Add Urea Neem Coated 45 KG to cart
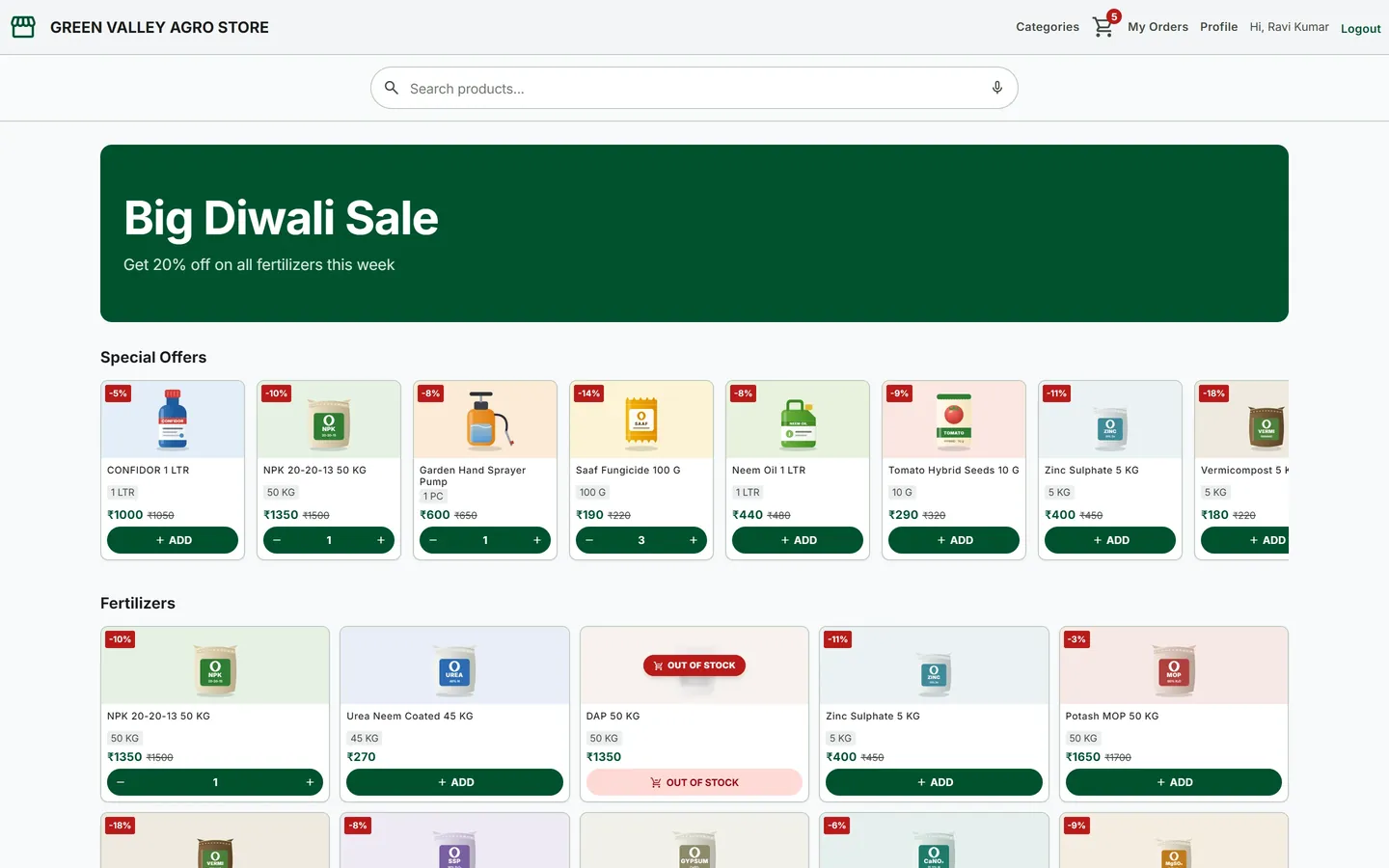The image size is (1389, 868). (454, 782)
